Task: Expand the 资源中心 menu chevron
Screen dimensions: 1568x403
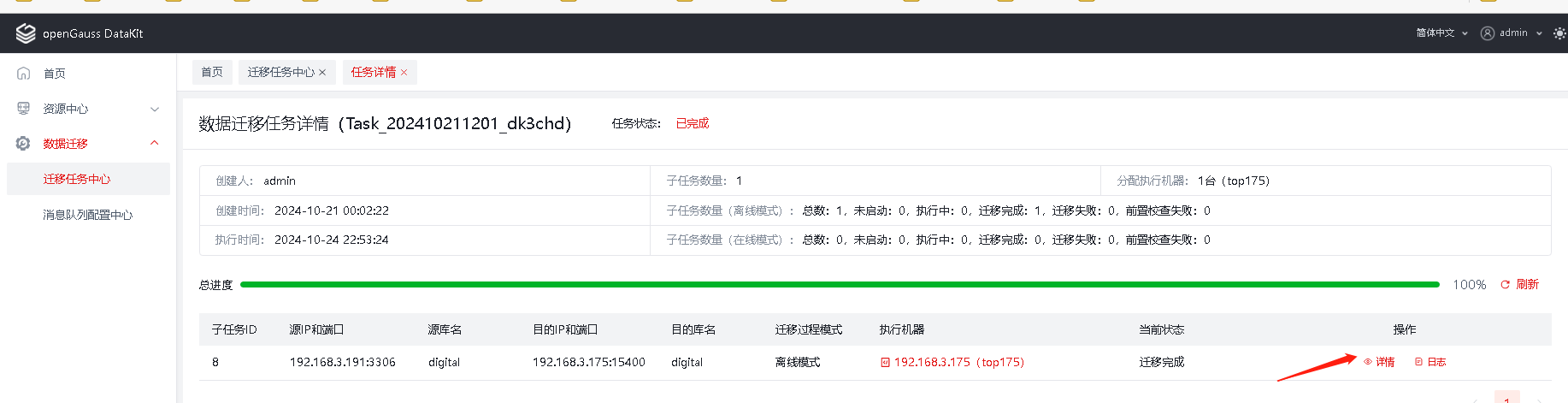Action: pyautogui.click(x=155, y=109)
